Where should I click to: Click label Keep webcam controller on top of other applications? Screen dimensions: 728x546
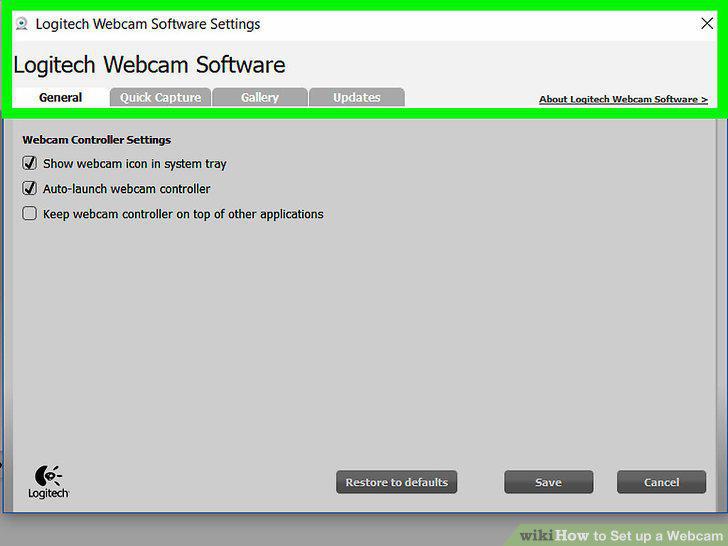[183, 214]
